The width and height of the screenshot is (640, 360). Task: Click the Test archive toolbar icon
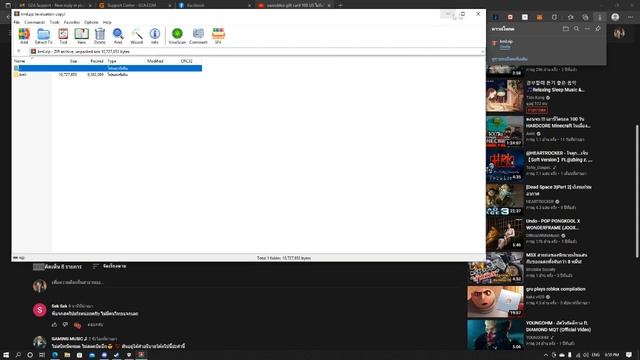click(x=63, y=36)
